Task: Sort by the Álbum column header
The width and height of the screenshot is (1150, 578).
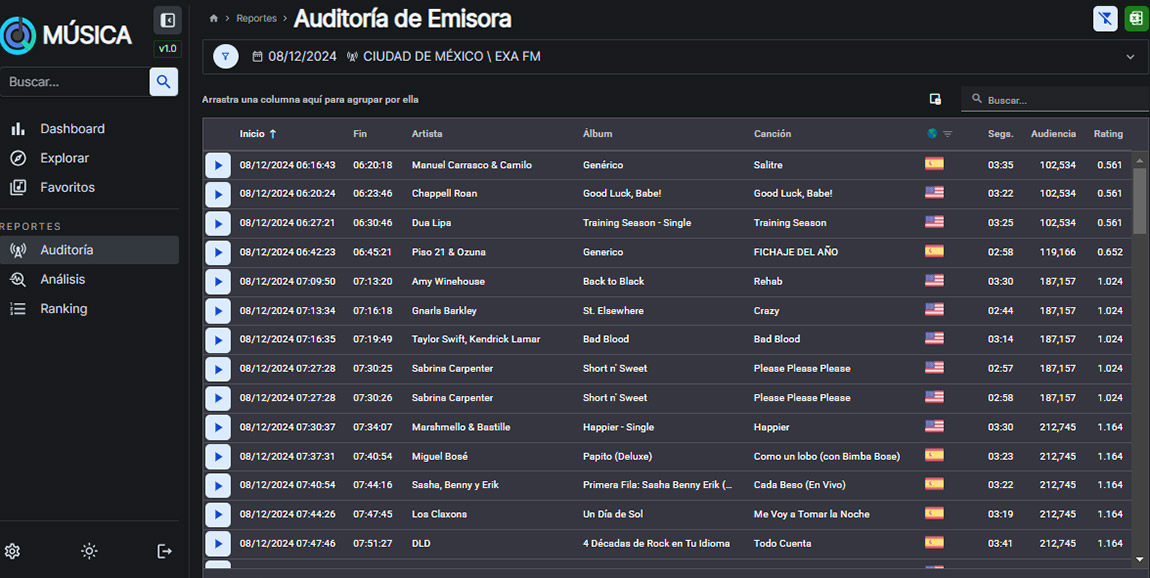Action: [x=598, y=133]
